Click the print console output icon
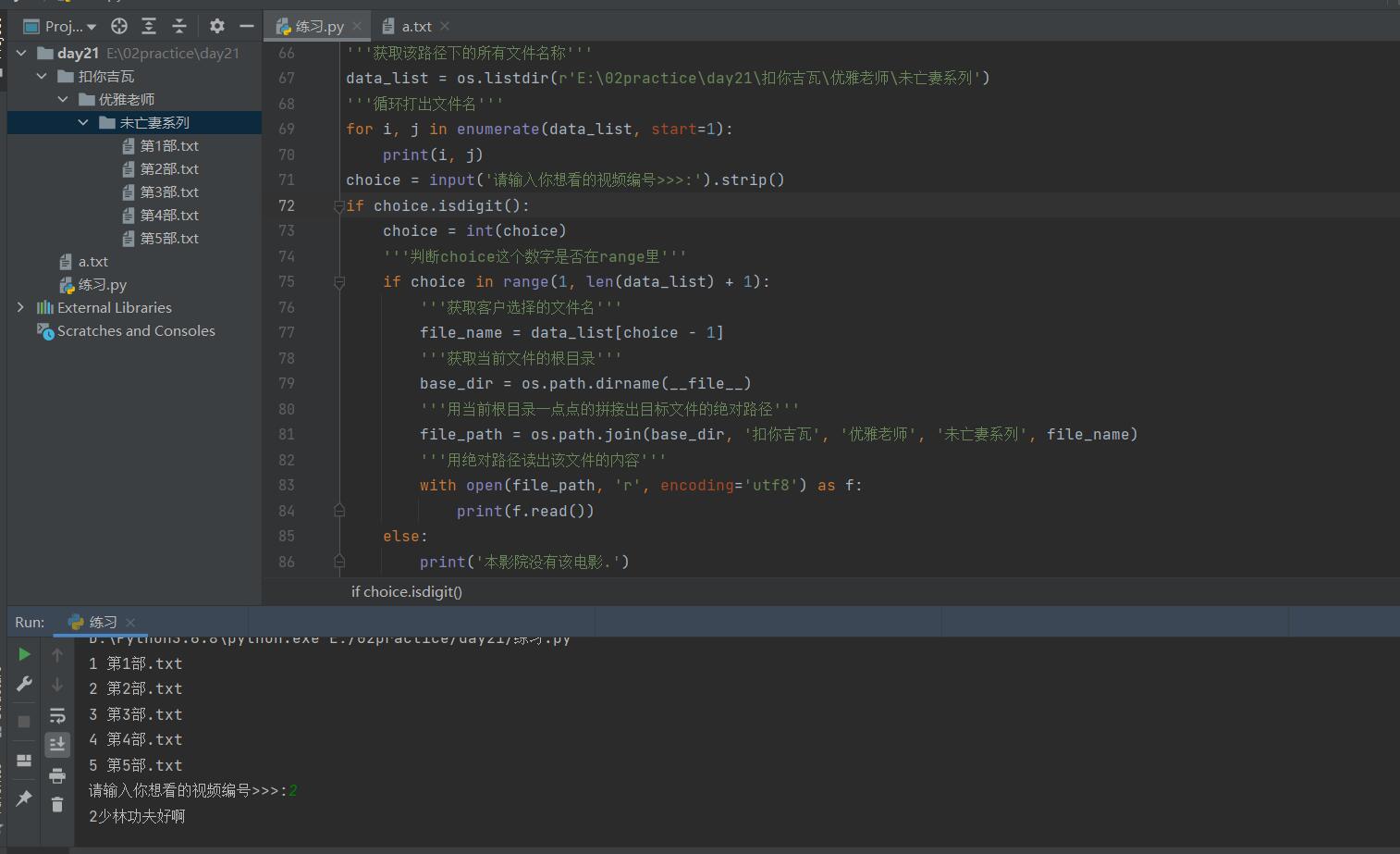The width and height of the screenshot is (1400, 854). click(57, 775)
